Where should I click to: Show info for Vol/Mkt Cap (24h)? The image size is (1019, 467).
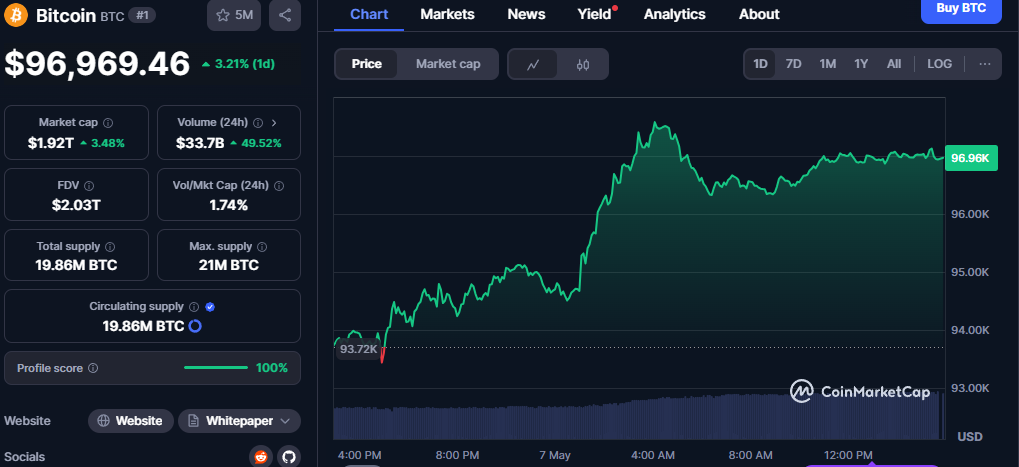[279, 186]
